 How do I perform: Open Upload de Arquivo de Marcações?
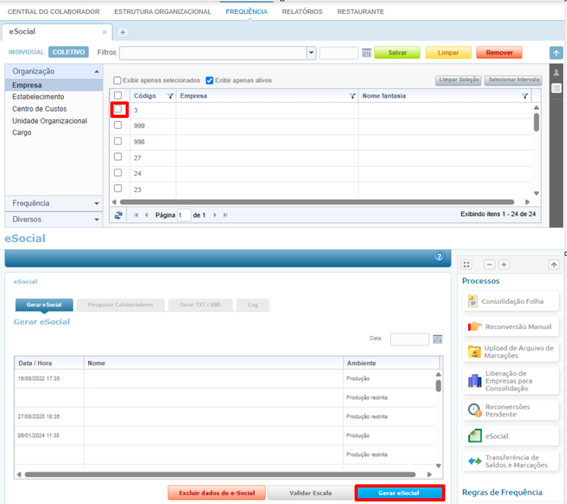510,352
